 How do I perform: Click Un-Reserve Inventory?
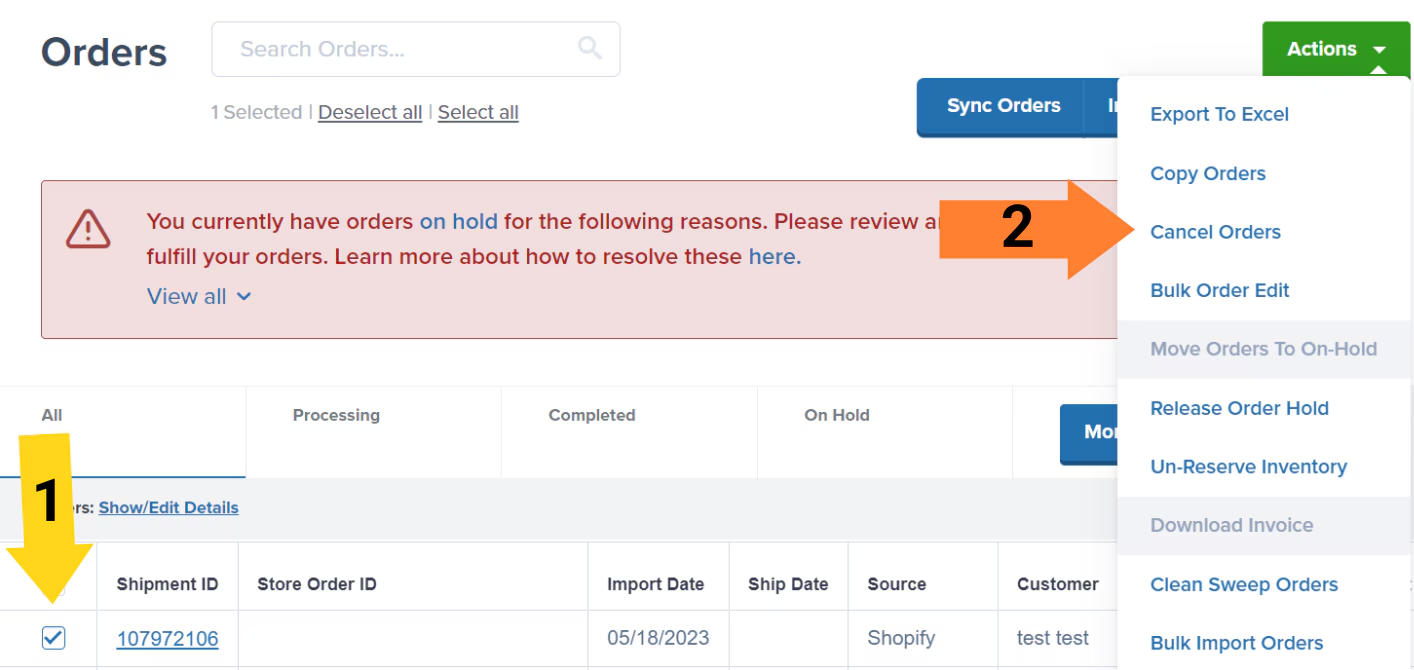point(1248,466)
